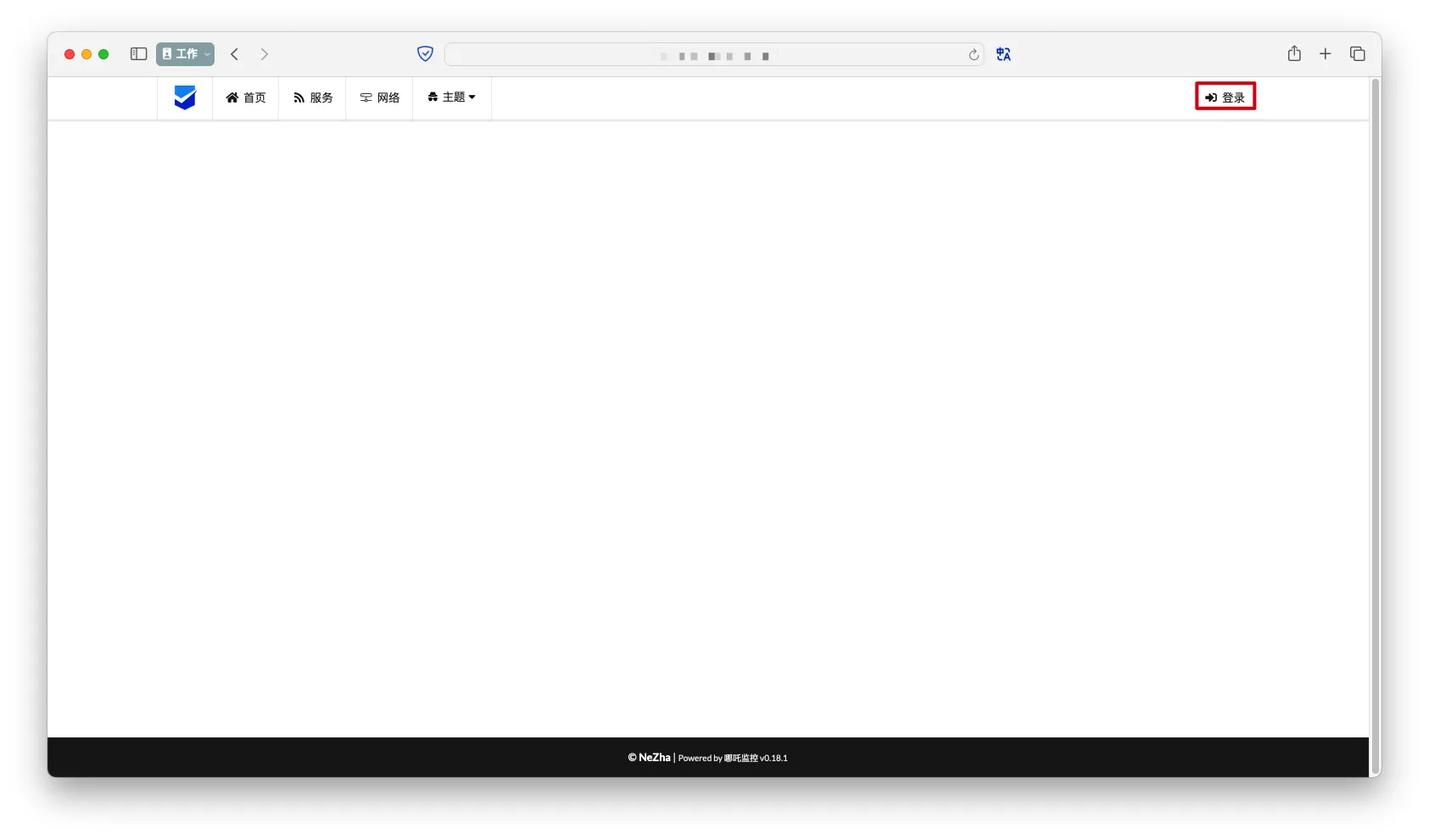Expand the 主题 theme dropdown

(x=452, y=97)
